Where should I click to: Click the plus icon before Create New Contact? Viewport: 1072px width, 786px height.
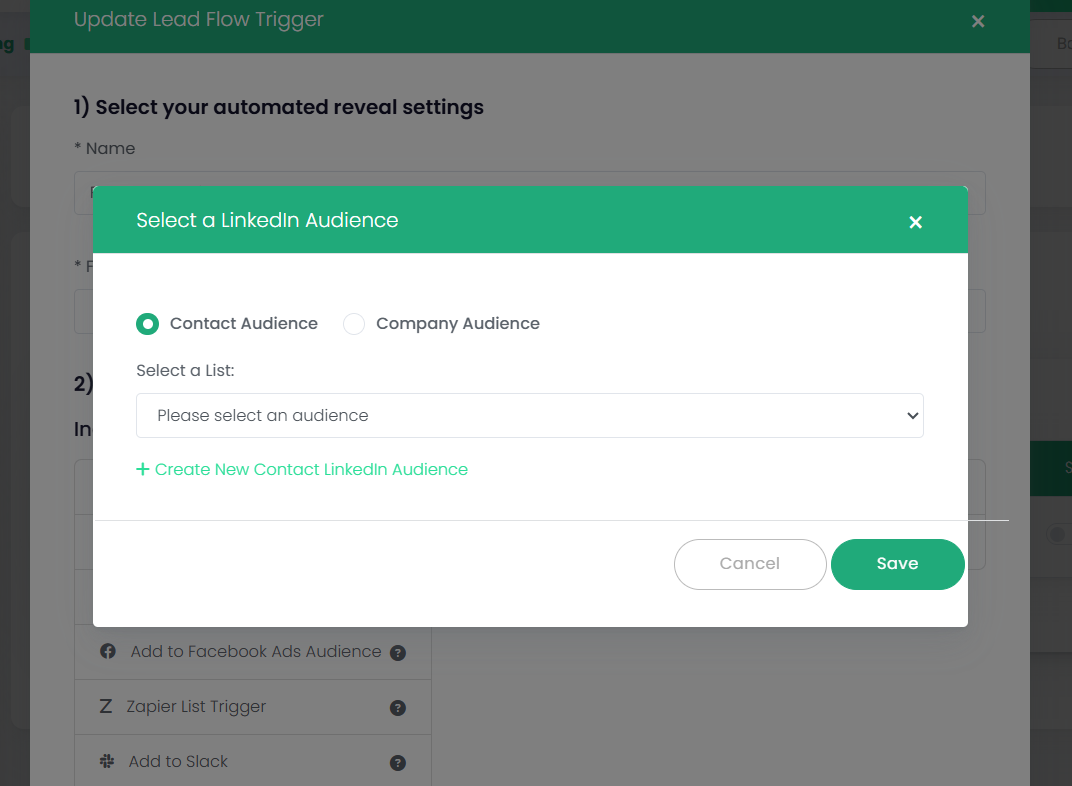coord(143,469)
